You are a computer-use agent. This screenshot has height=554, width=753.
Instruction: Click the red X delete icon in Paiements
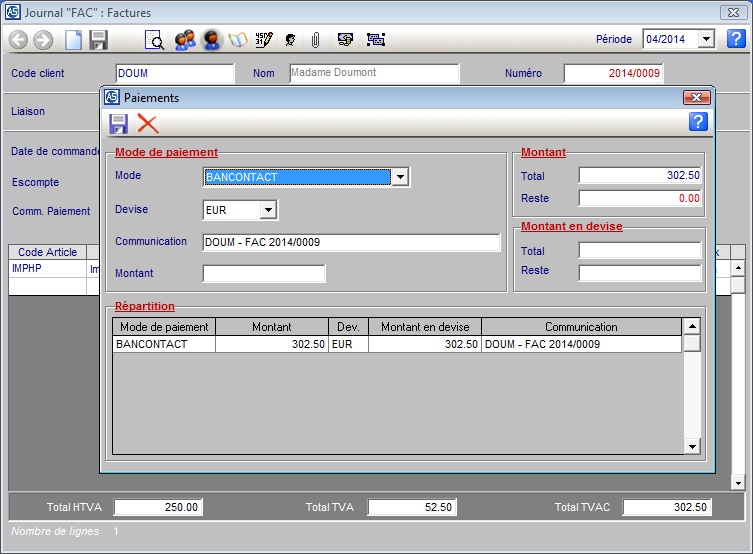(x=148, y=123)
